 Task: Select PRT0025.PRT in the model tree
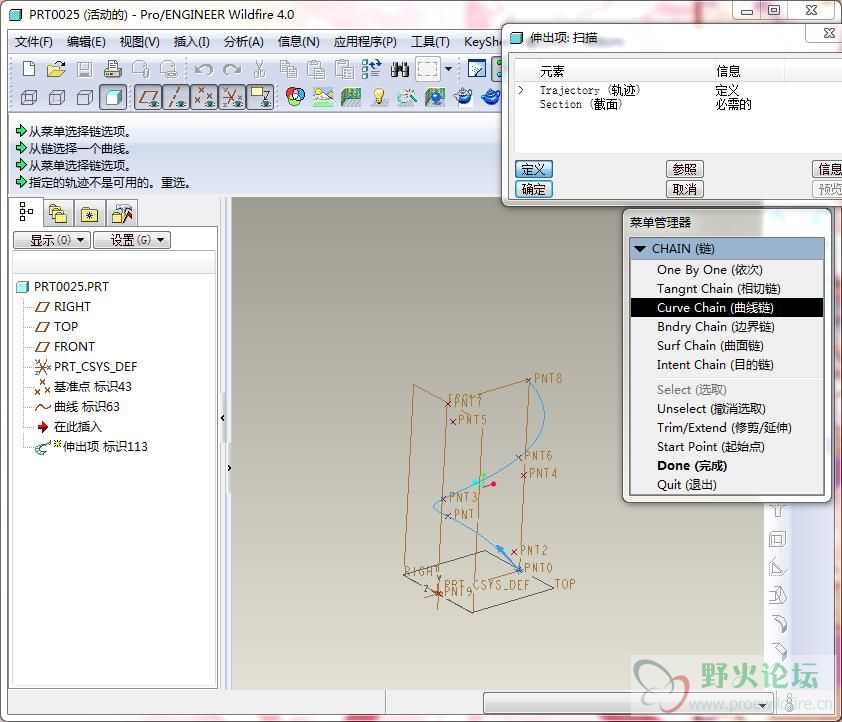pos(71,287)
